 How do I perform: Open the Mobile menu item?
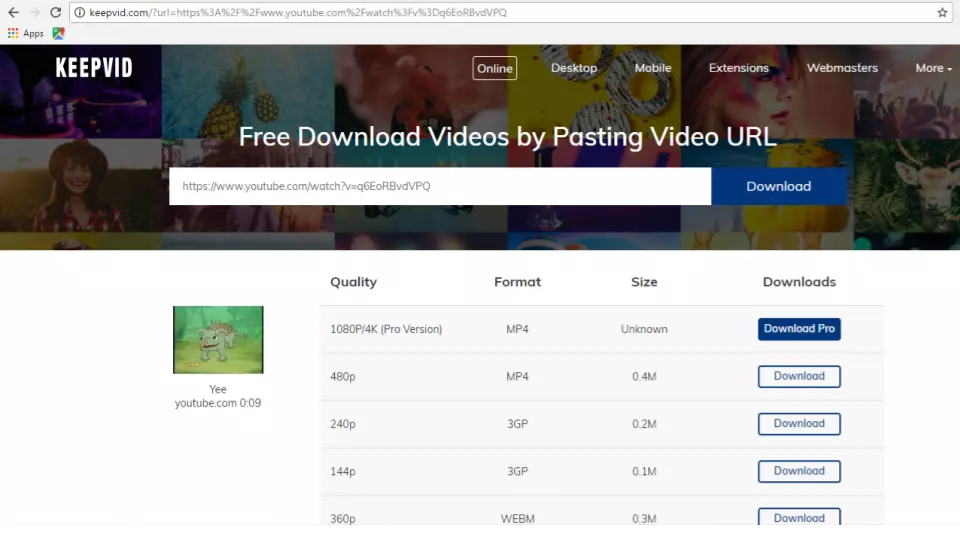tap(653, 68)
